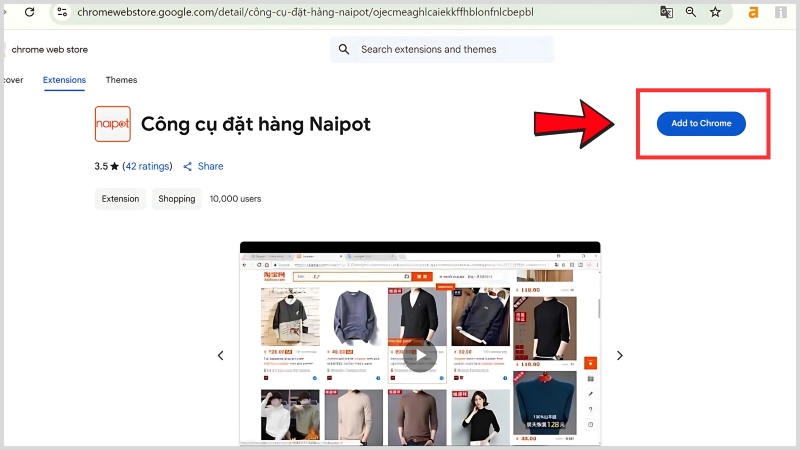Image resolution: width=800 pixels, height=450 pixels.
Task: Click the Naipot extension logo
Action: (113, 124)
